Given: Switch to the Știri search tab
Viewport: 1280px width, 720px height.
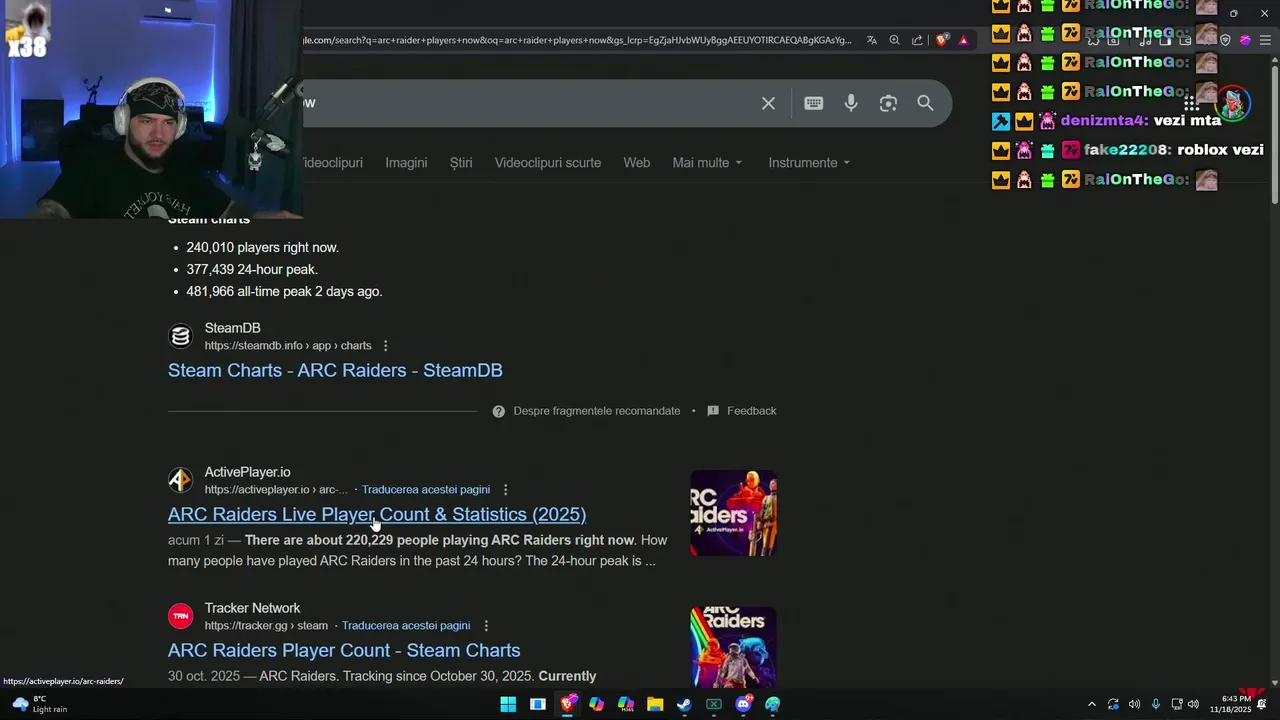Looking at the screenshot, I should click(x=461, y=162).
